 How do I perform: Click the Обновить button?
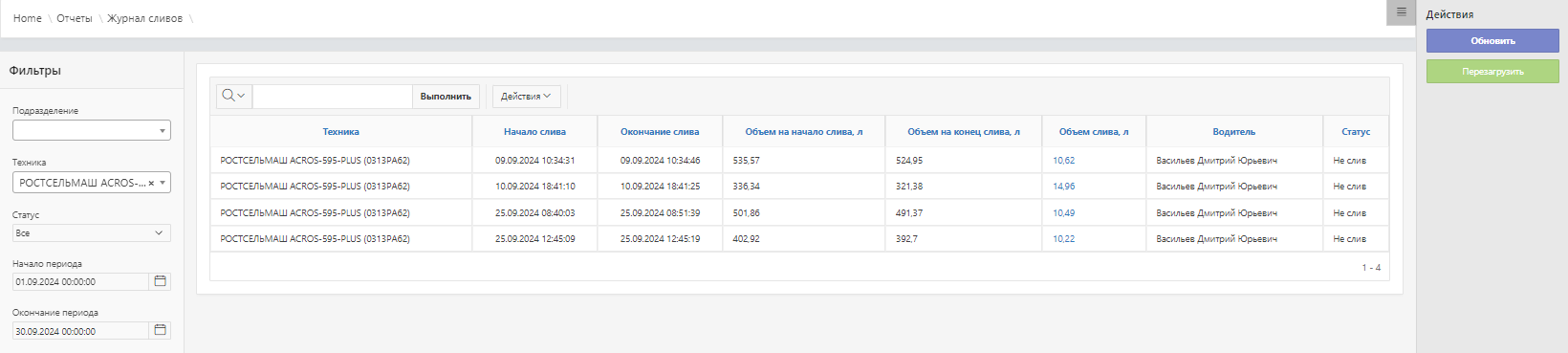pyautogui.click(x=1492, y=40)
